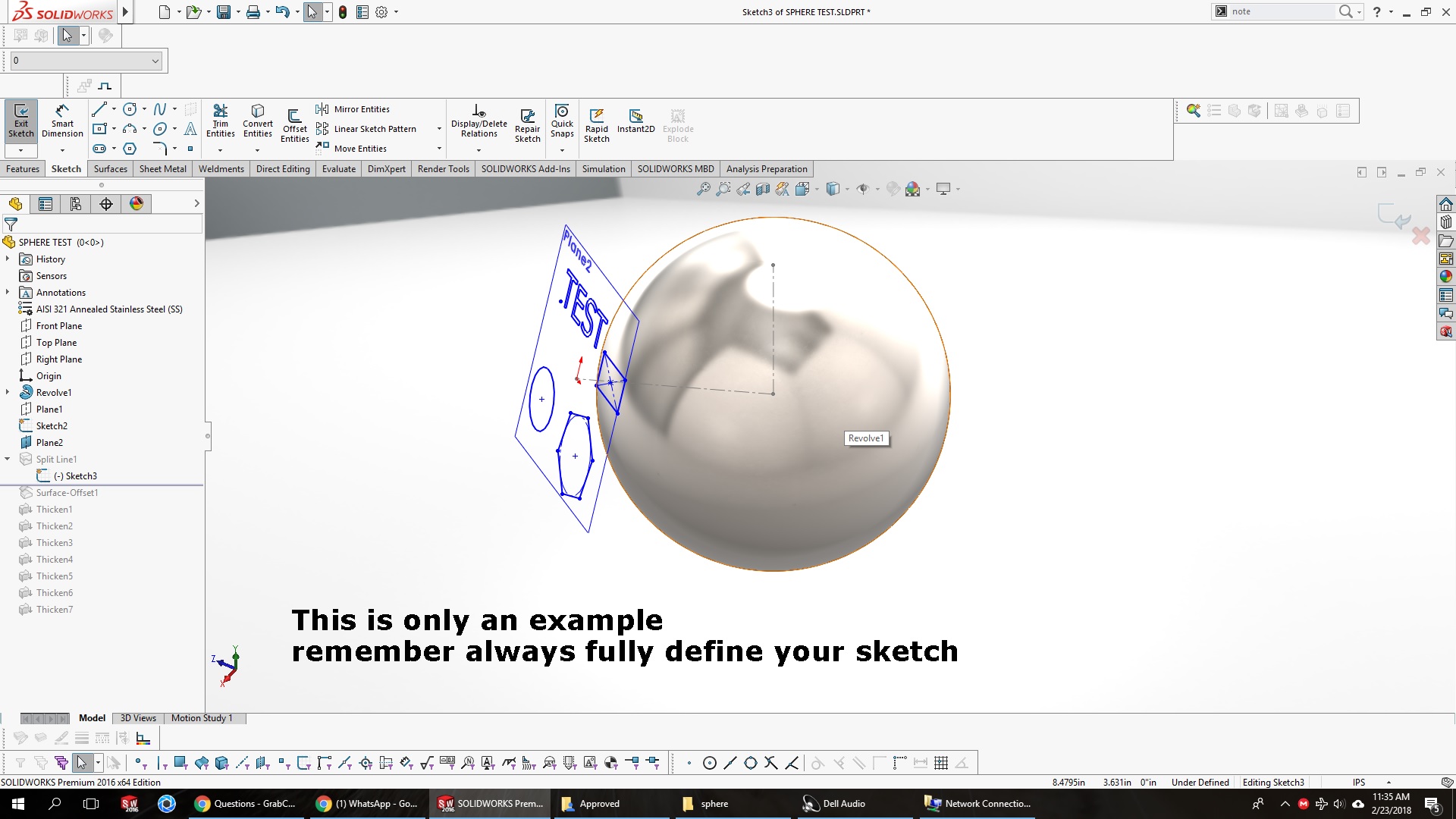The width and height of the screenshot is (1456, 819).
Task: Collapse the Split Line1 tree node
Action: coord(8,460)
